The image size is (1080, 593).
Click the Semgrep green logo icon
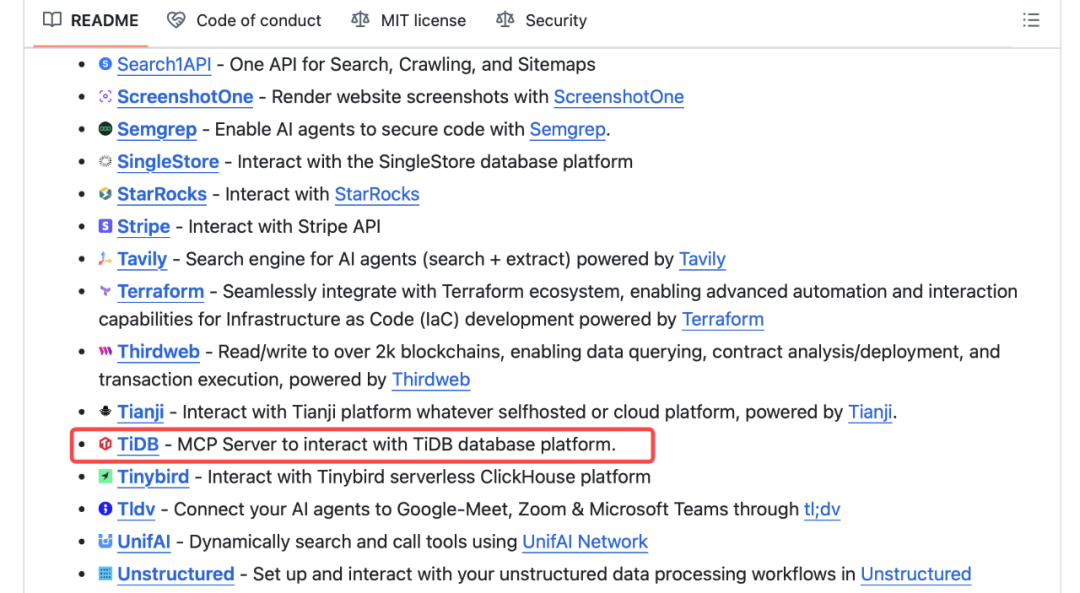[105, 129]
